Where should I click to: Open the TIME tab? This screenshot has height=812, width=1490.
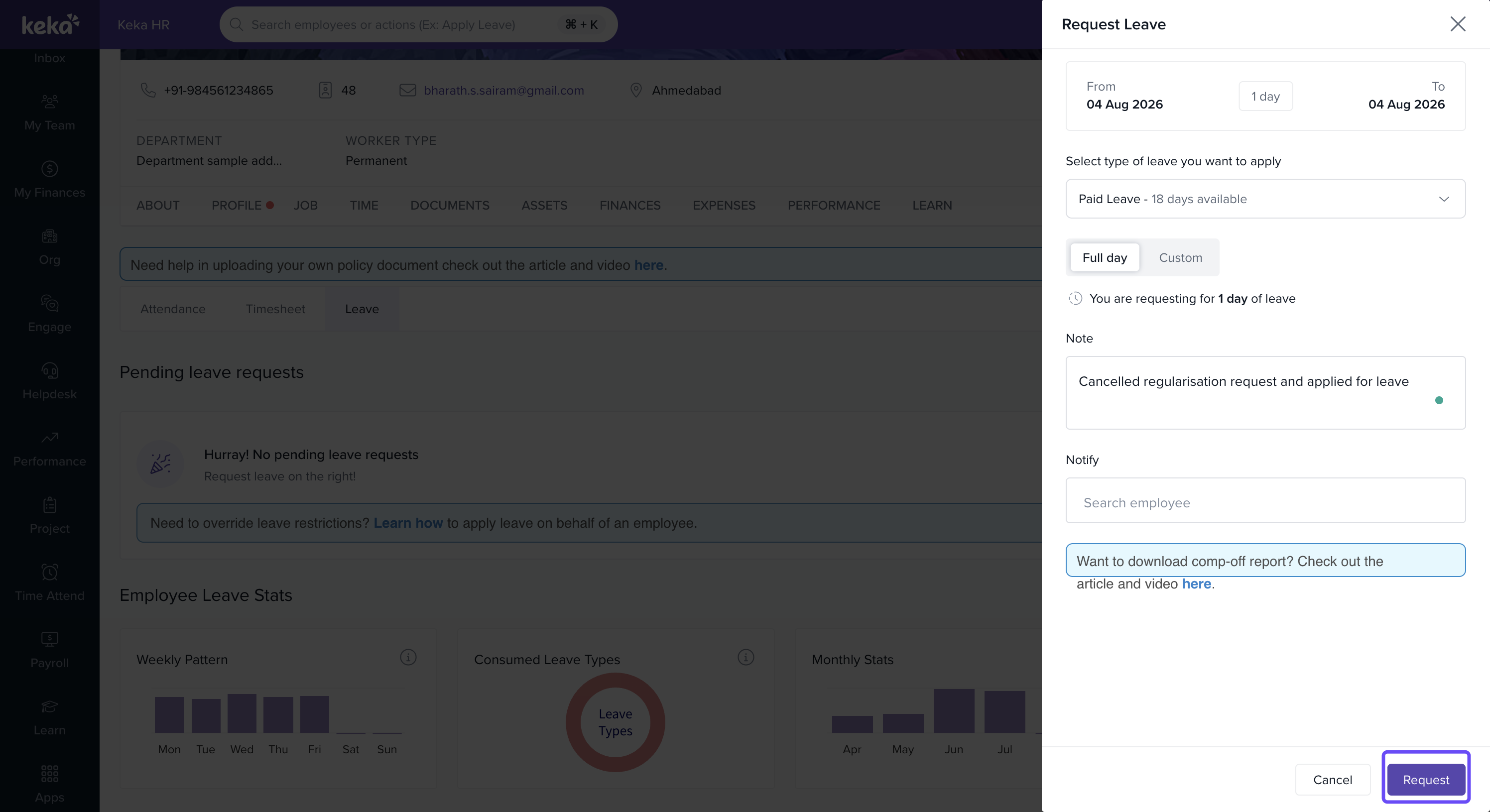pos(364,205)
